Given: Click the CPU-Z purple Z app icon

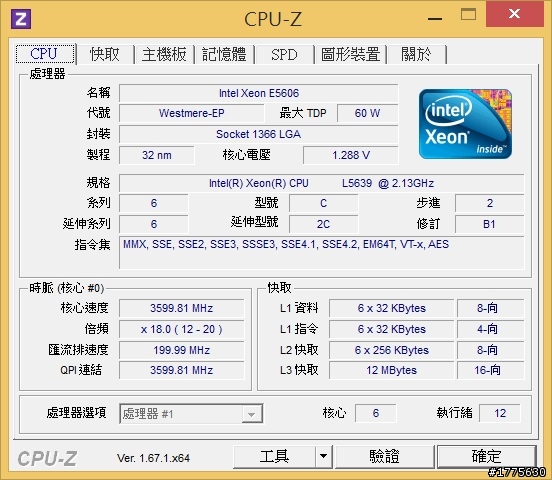Looking at the screenshot, I should (21, 19).
